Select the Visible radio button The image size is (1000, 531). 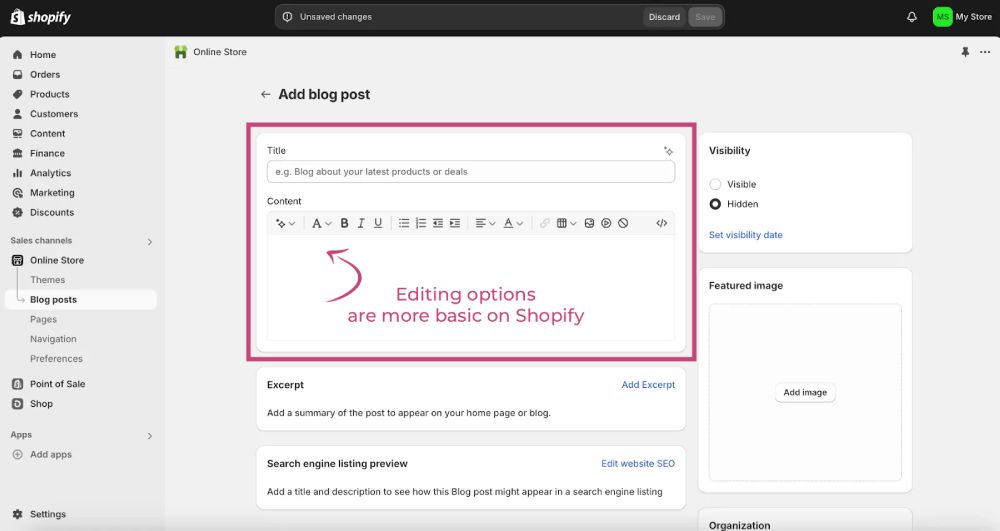(716, 185)
